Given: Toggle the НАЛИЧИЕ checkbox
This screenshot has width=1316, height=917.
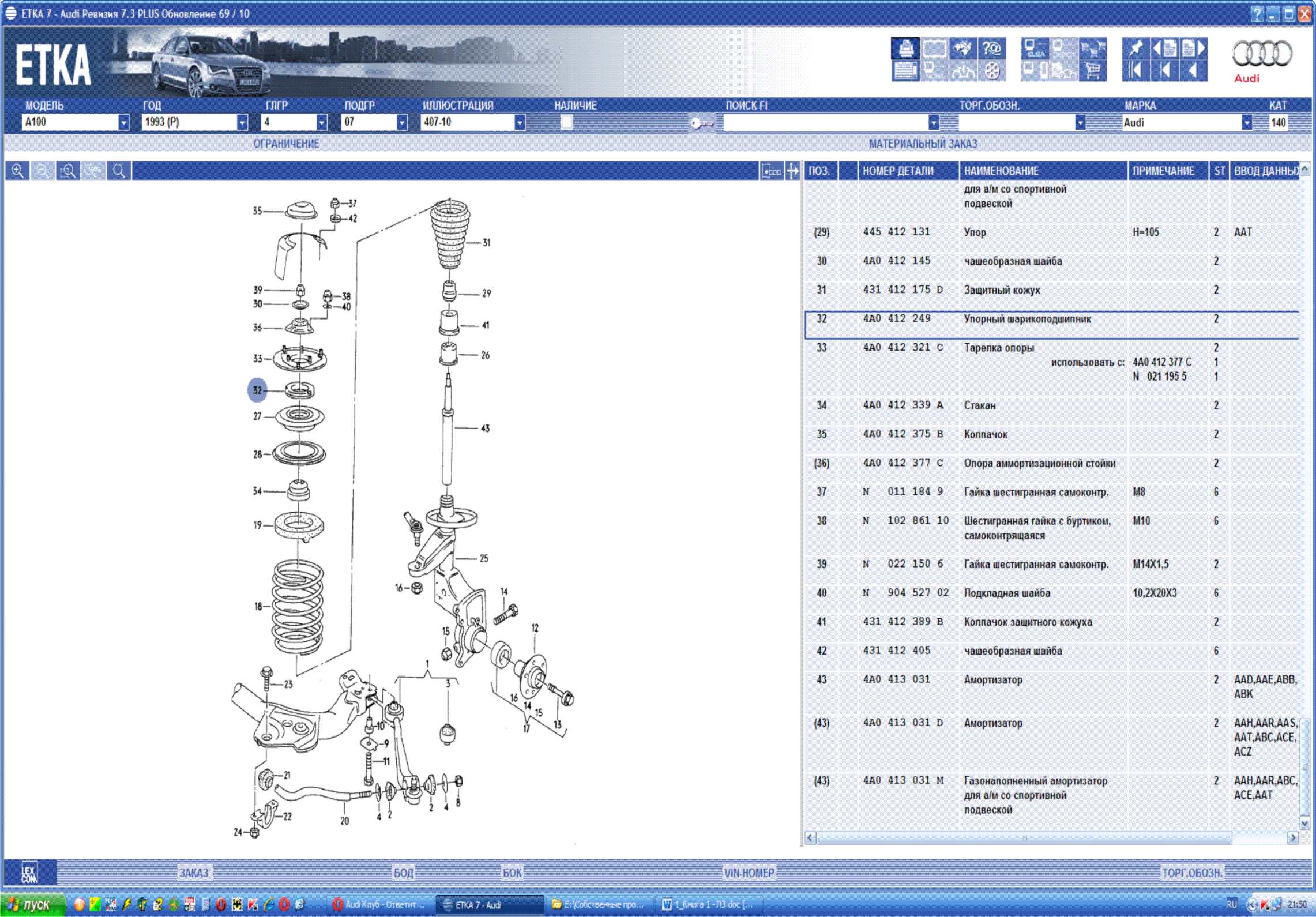Looking at the screenshot, I should [566, 122].
